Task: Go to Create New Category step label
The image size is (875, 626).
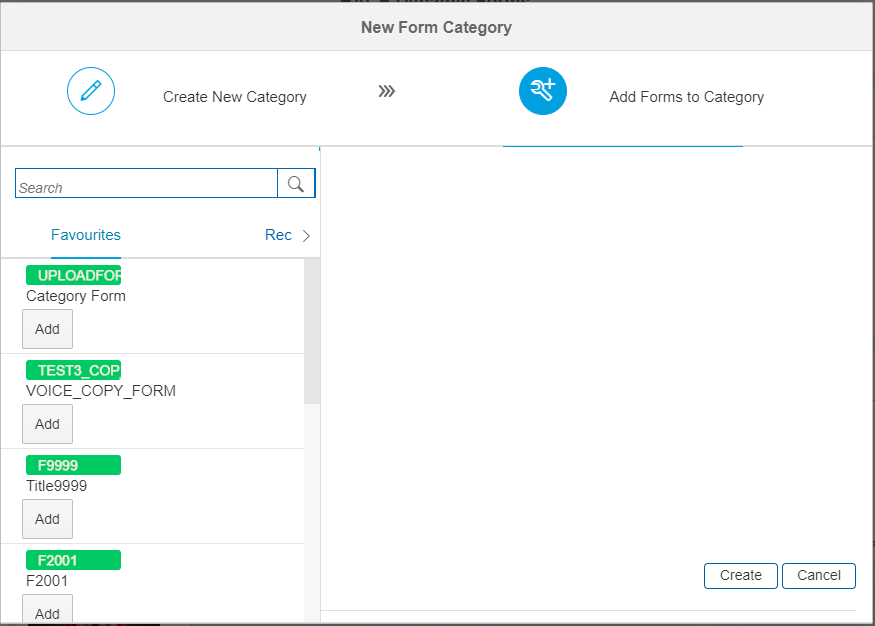Action: (235, 97)
